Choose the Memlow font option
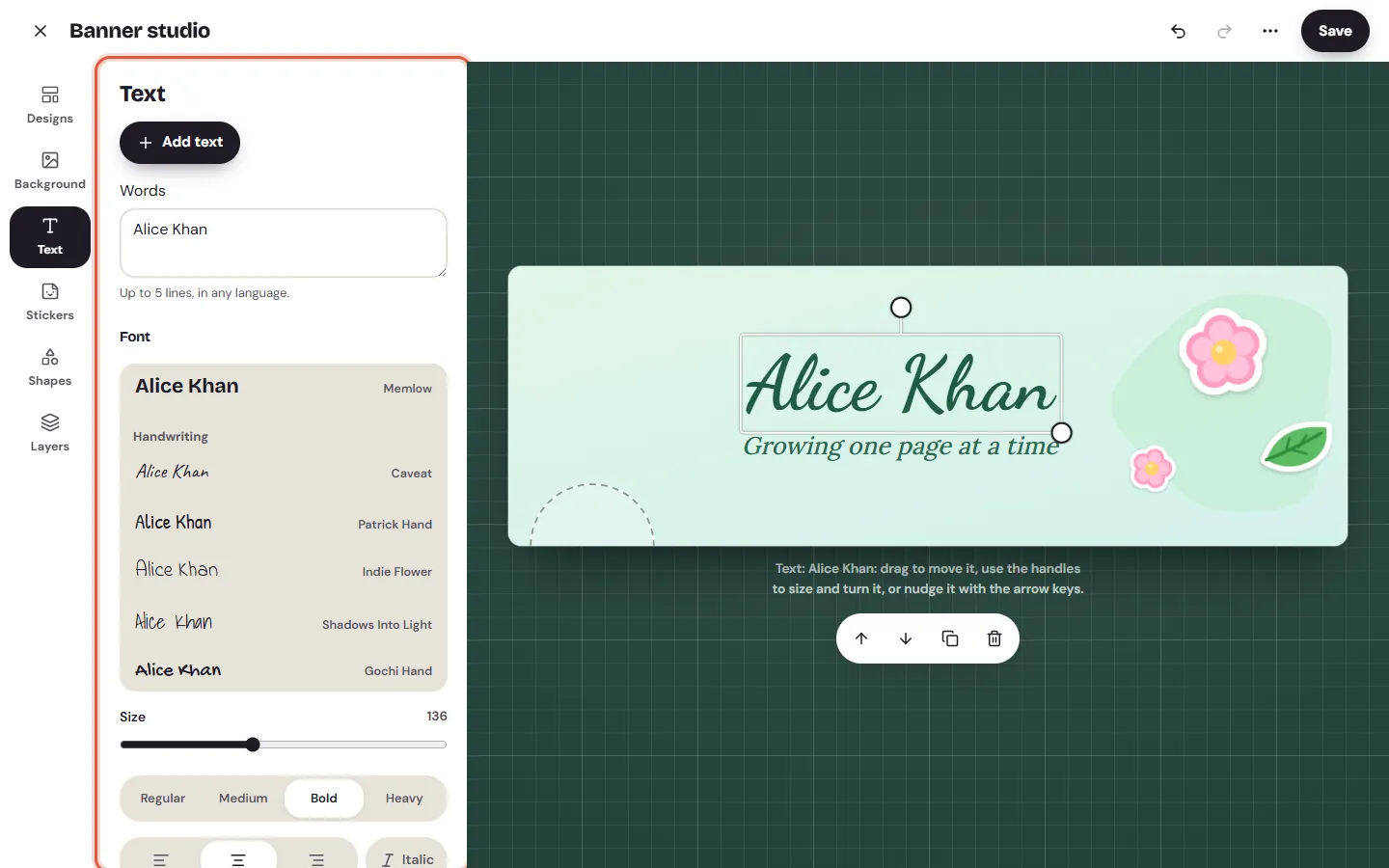The image size is (1389, 868). pos(284,387)
